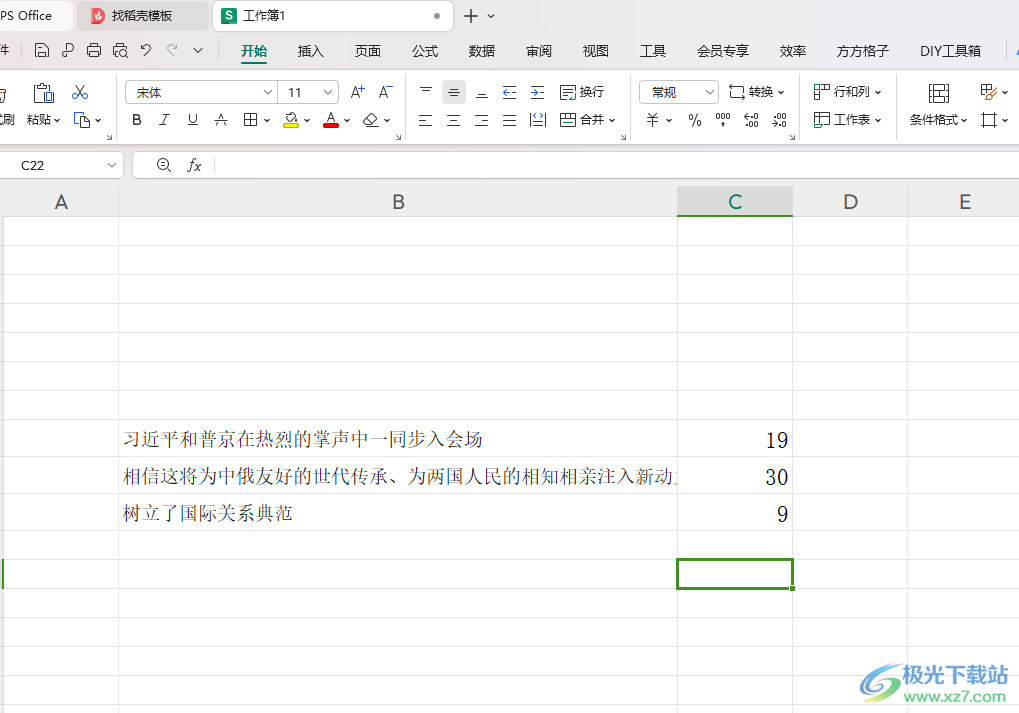
Task: Click the Print icon
Action: 94,51
